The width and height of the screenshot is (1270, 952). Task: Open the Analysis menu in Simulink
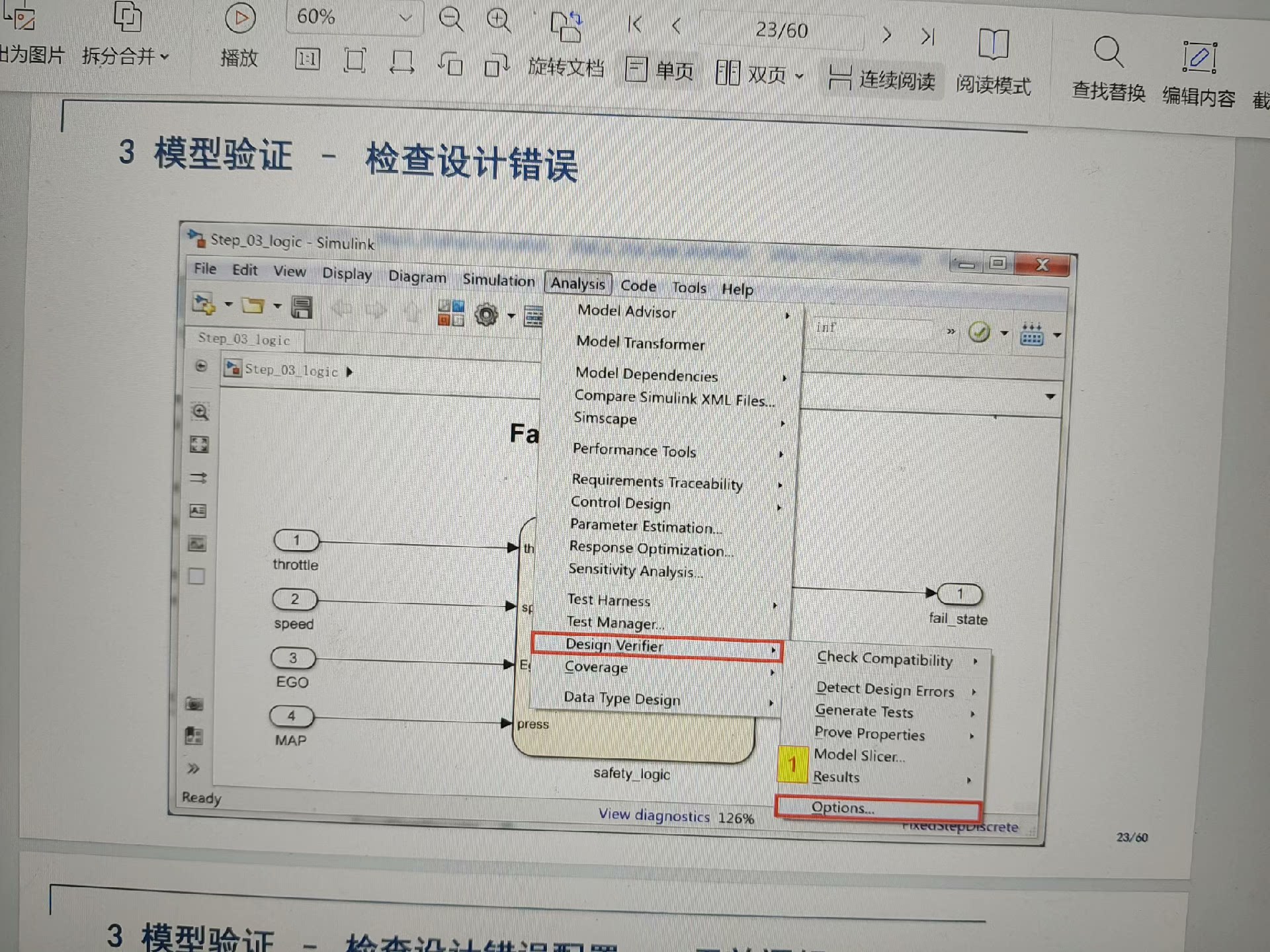(x=577, y=284)
